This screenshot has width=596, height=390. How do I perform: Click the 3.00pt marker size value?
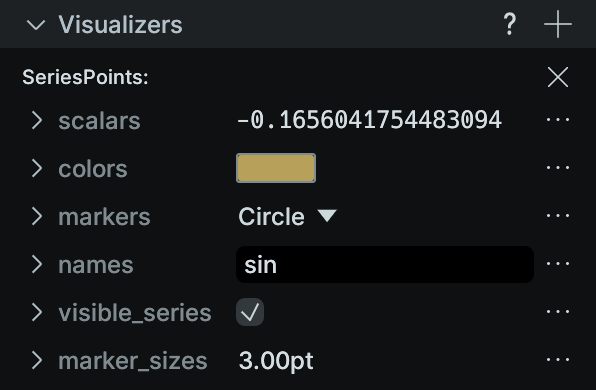(276, 361)
